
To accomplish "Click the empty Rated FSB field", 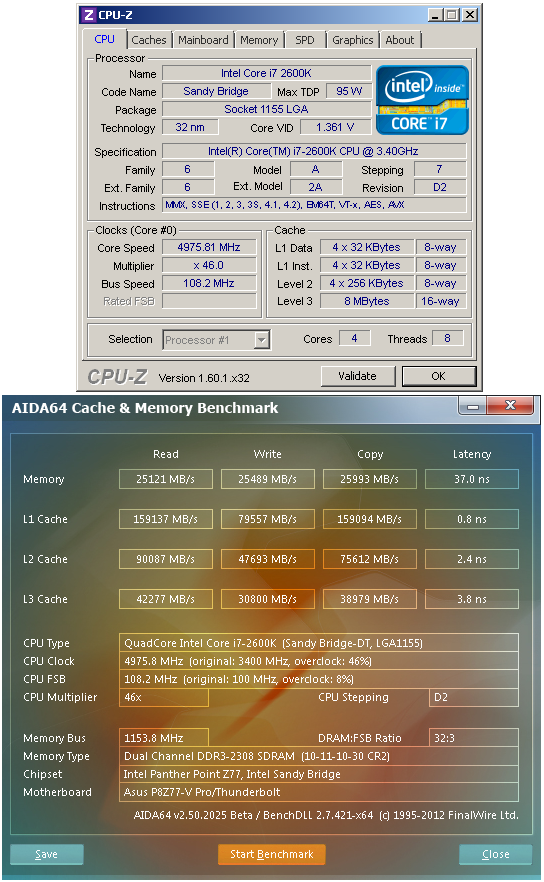I will [x=209, y=302].
